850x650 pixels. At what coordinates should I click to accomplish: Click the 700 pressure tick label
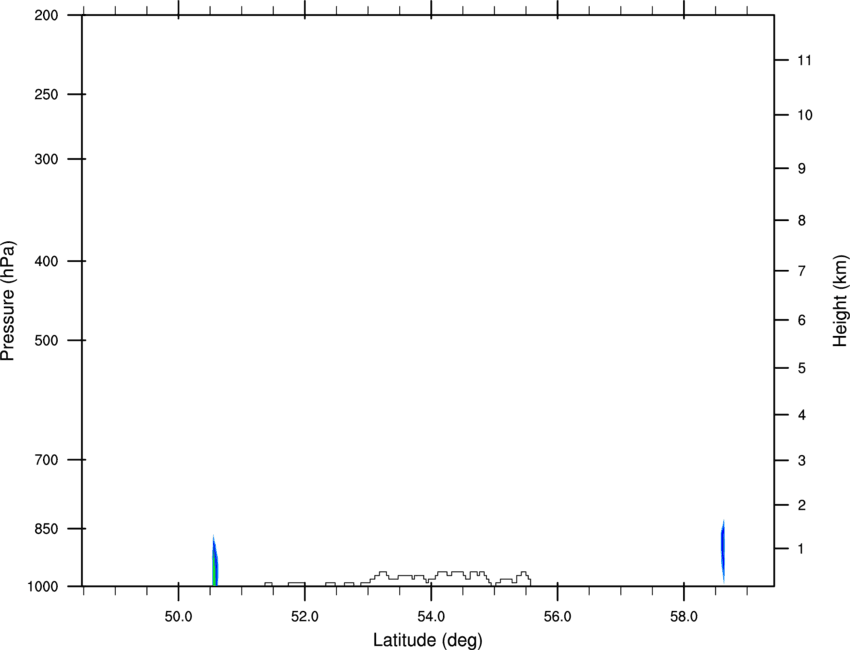pos(46,460)
